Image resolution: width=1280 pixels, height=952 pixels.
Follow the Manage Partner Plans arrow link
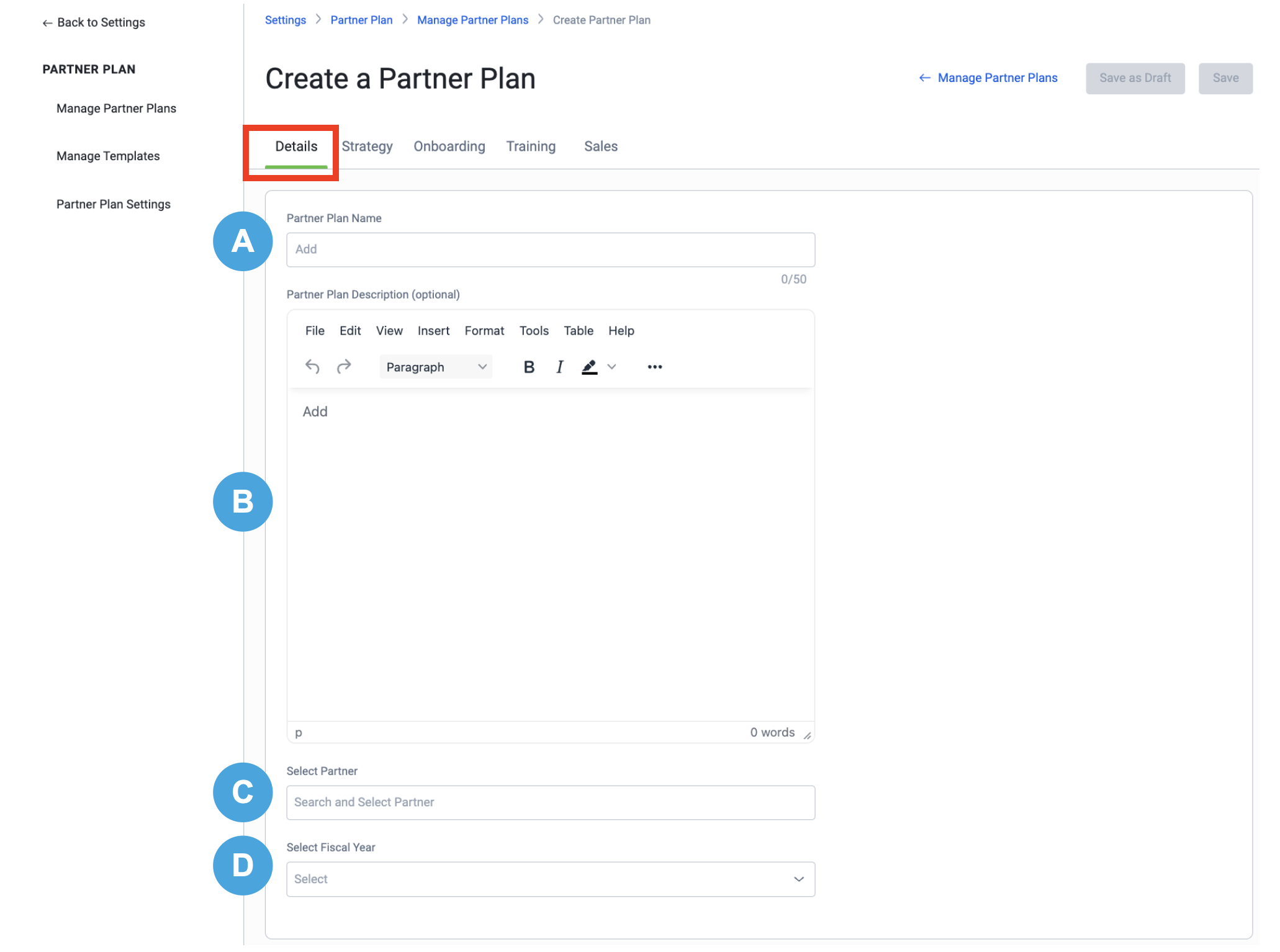click(988, 78)
